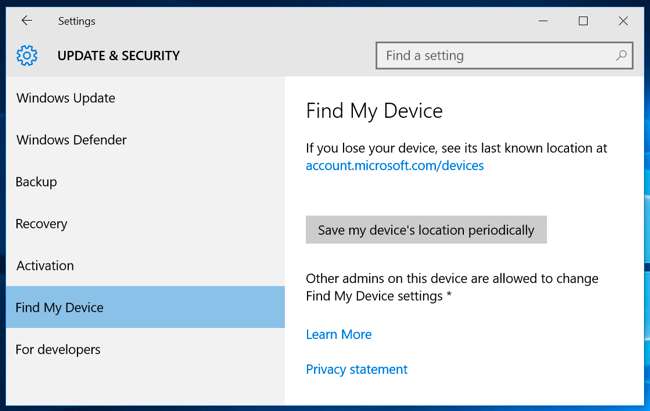Maximize the Settings window
Image resolution: width=650 pixels, height=411 pixels.
pyautogui.click(x=583, y=21)
